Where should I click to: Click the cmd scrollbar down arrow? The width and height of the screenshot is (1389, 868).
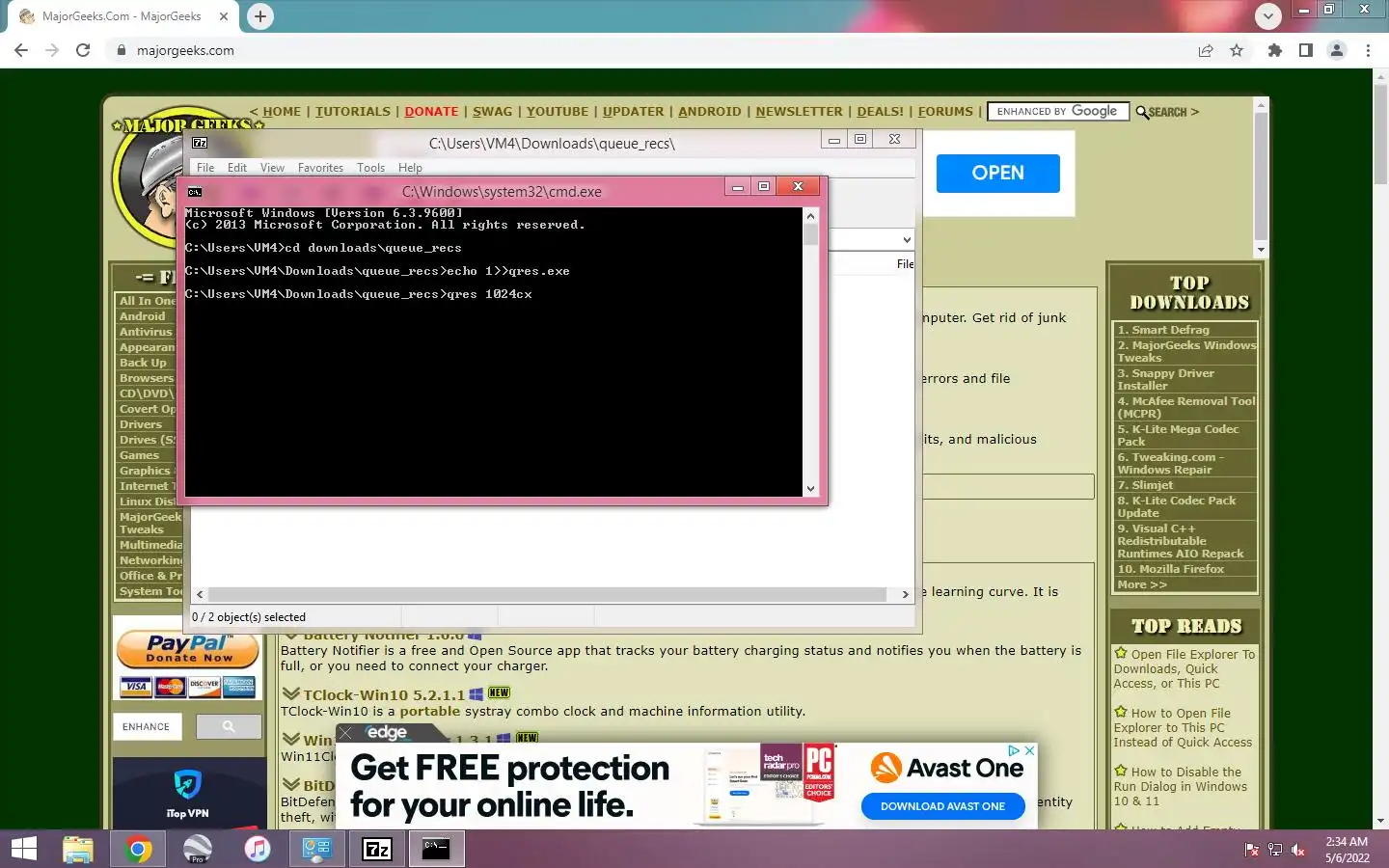(x=810, y=488)
